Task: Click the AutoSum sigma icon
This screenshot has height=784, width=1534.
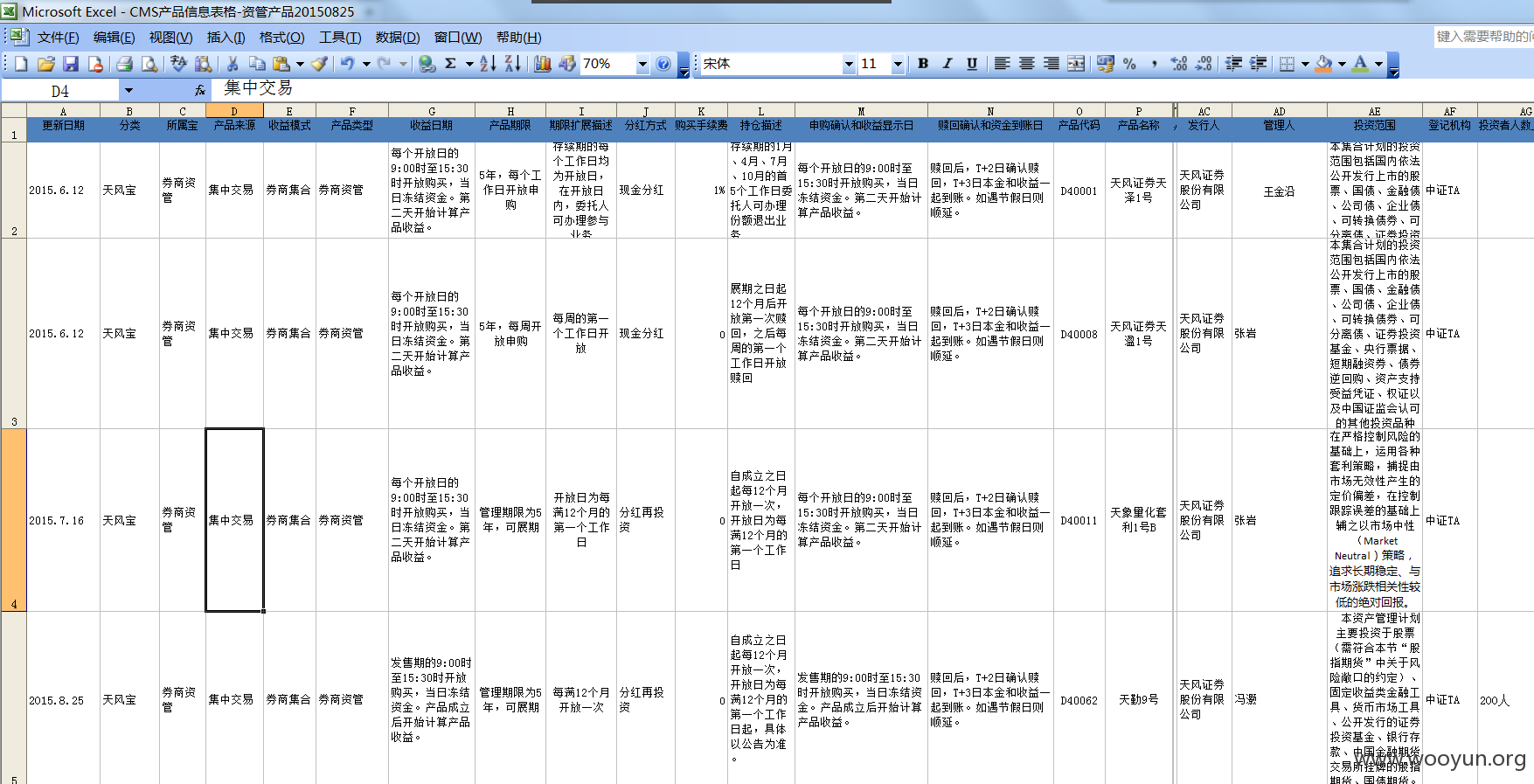Action: click(x=451, y=64)
